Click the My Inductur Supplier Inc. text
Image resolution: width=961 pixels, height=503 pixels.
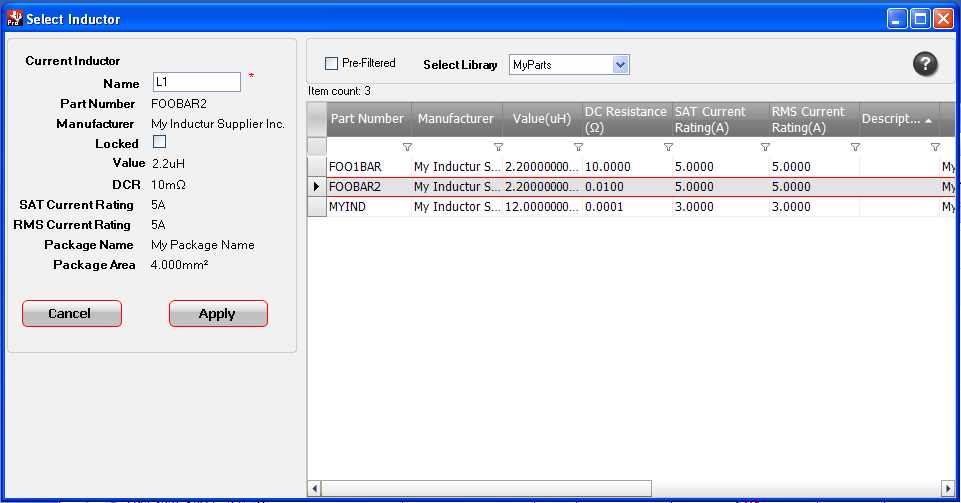(218, 124)
